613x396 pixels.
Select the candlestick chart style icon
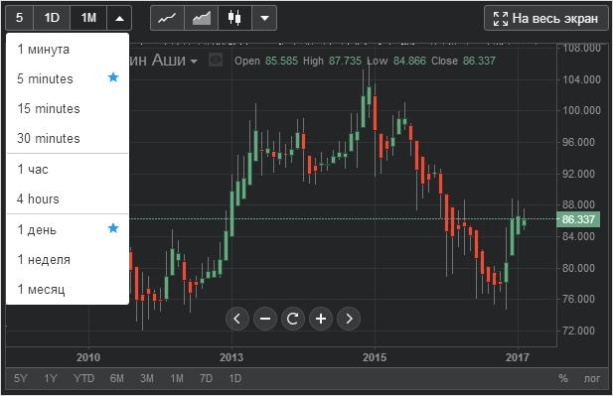coord(235,18)
